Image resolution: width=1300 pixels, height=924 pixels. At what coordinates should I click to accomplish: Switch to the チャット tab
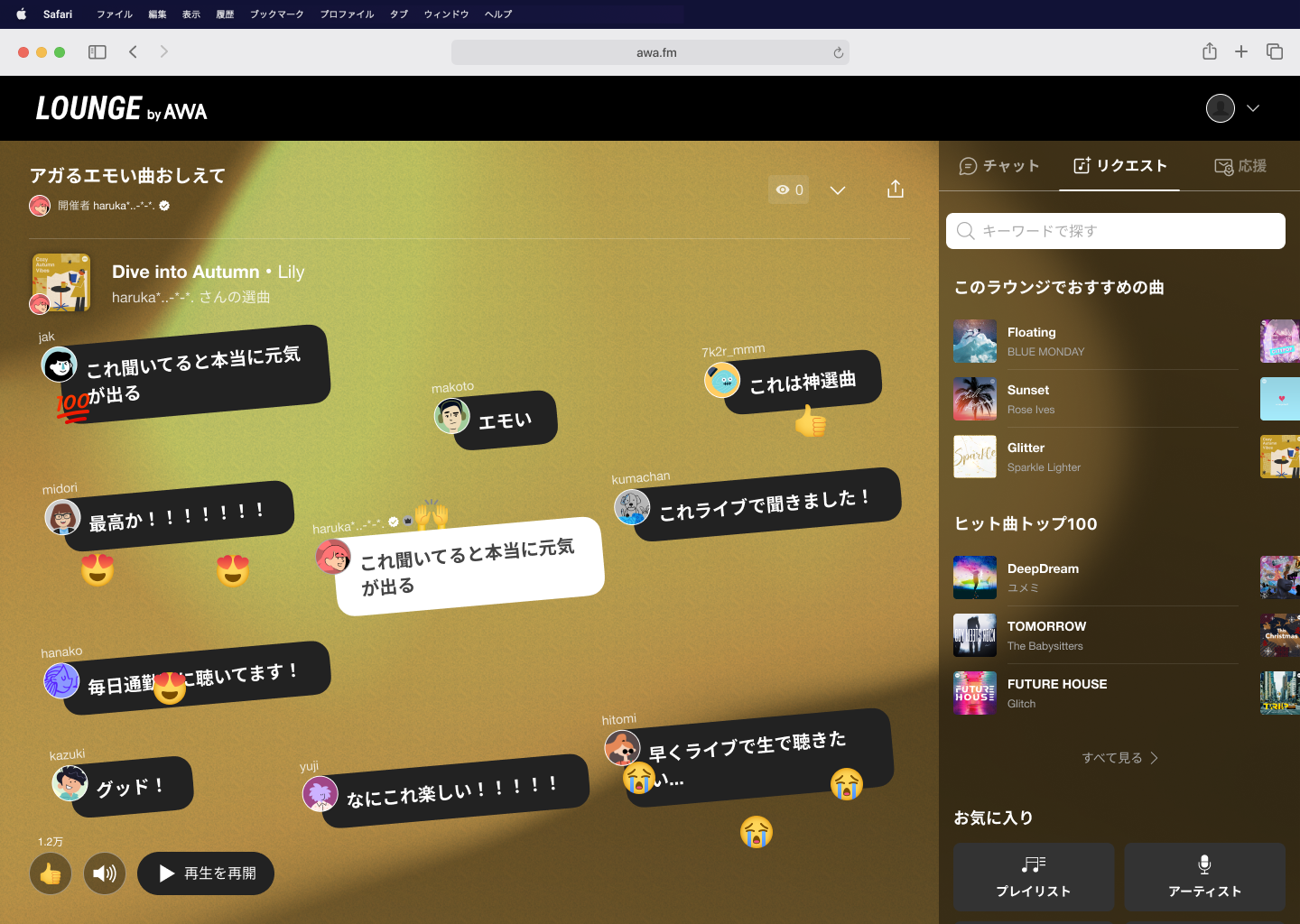point(998,166)
